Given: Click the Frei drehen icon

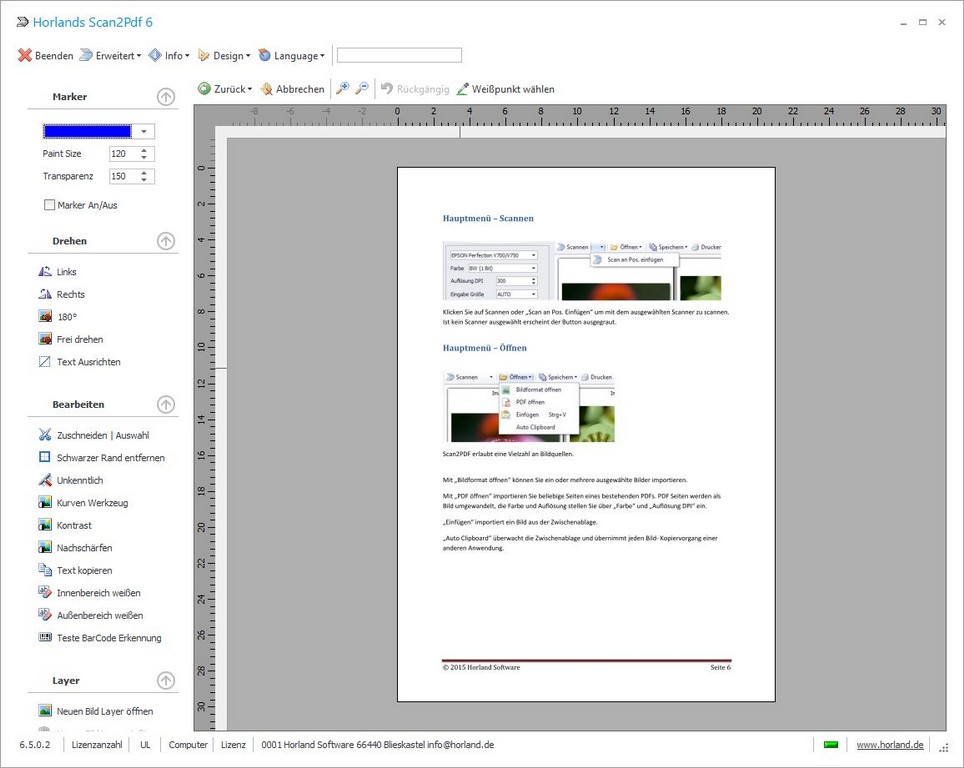Looking at the screenshot, I should point(45,339).
